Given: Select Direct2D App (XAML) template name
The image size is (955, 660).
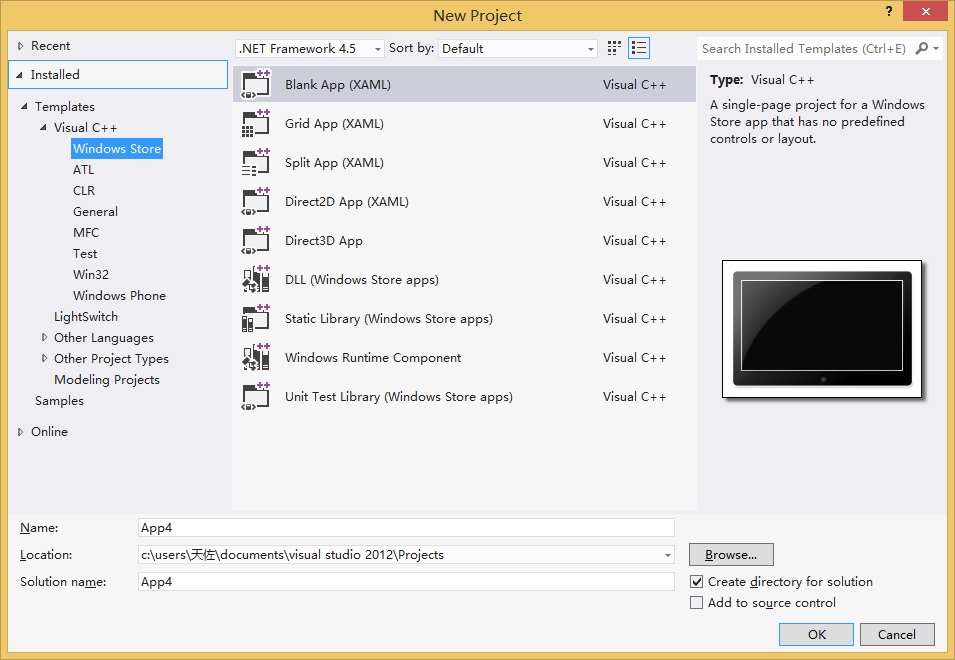Looking at the screenshot, I should (347, 202).
